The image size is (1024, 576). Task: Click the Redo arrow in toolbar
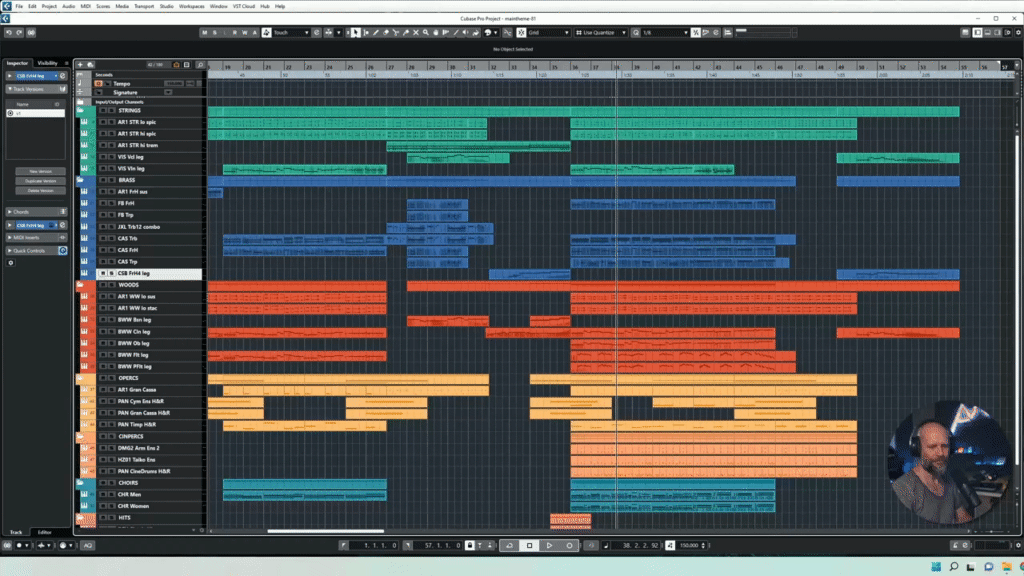click(20, 33)
